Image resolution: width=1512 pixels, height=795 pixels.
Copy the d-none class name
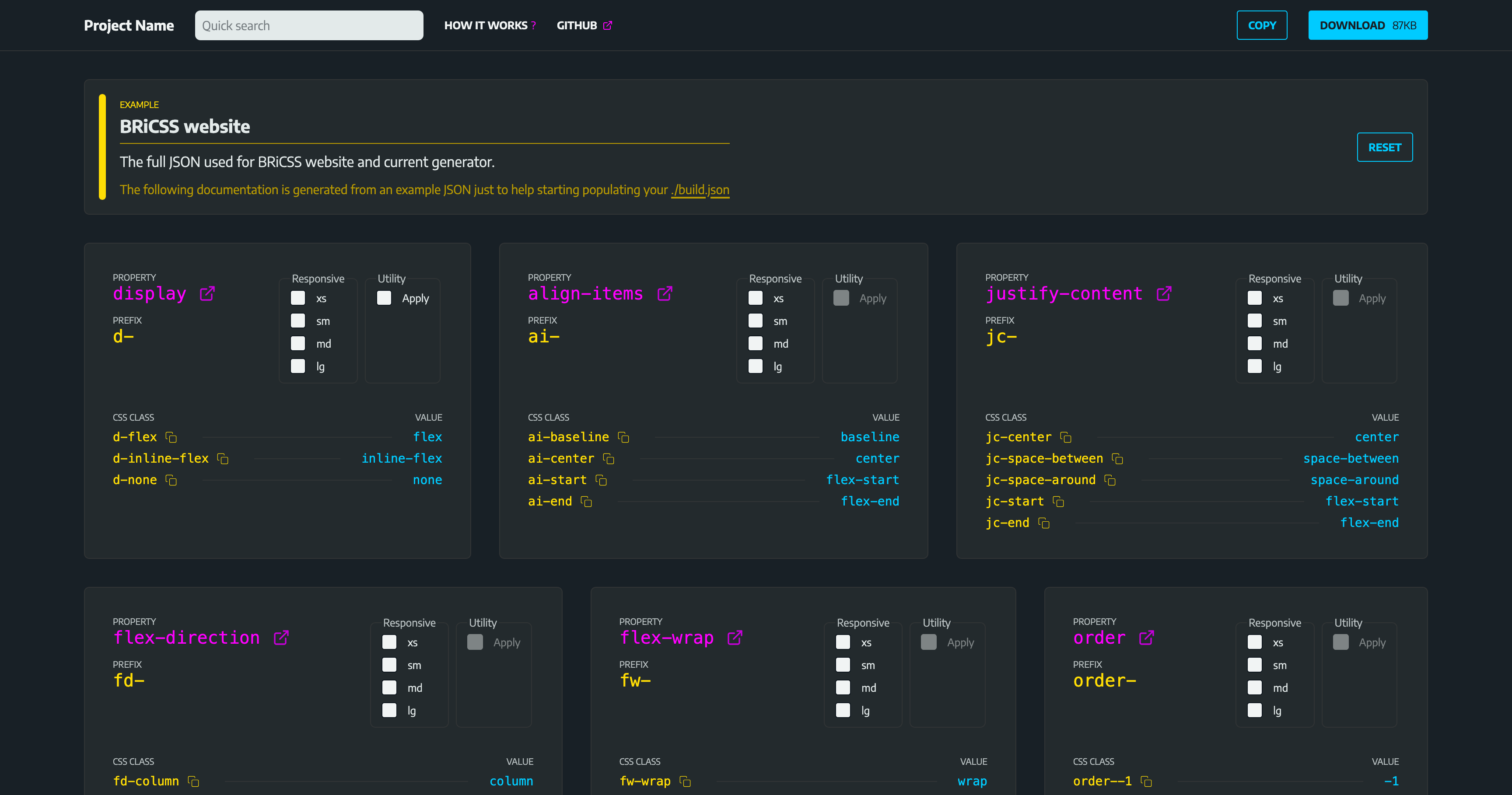(171, 481)
